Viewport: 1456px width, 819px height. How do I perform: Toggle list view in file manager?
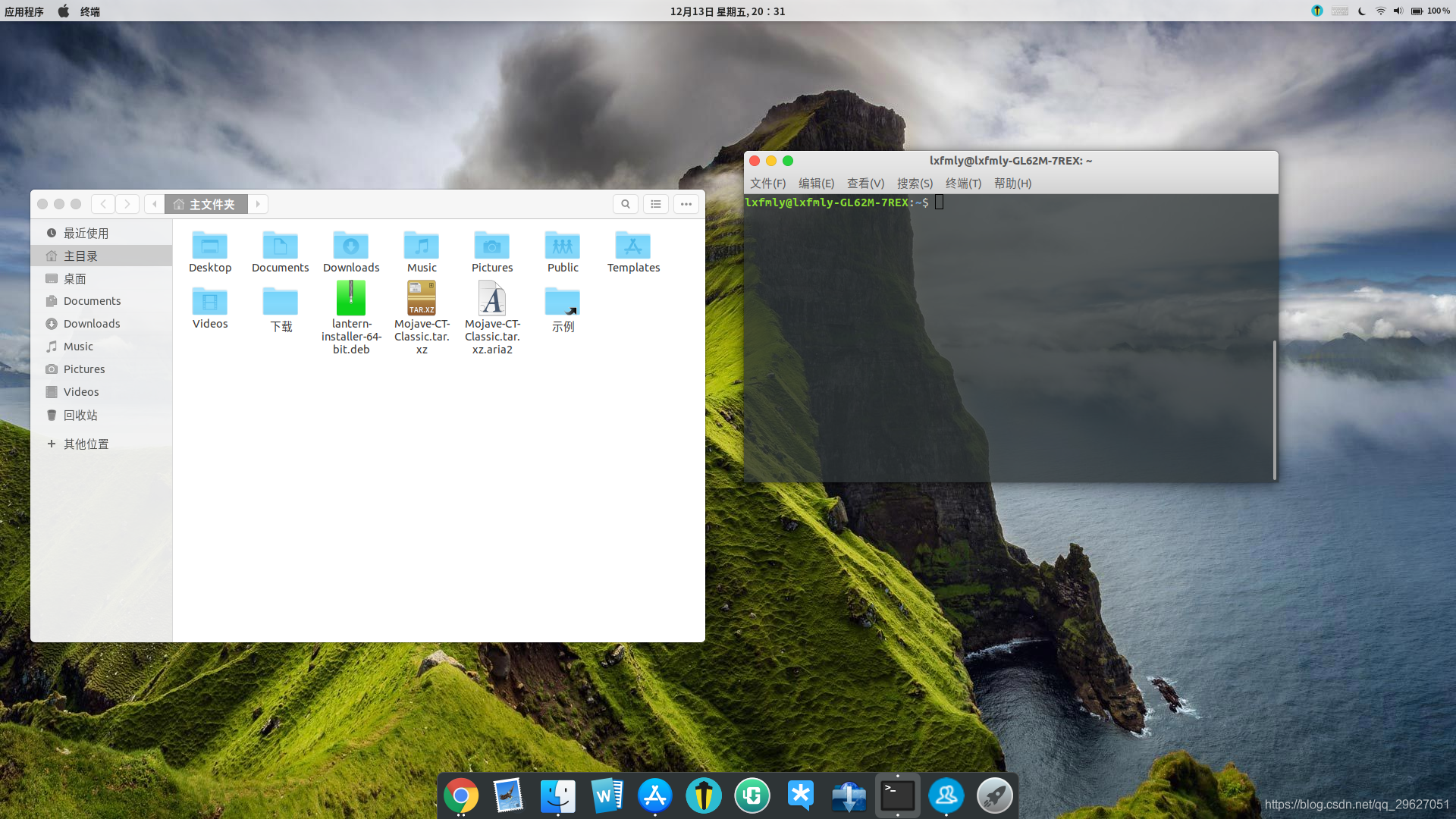(656, 204)
